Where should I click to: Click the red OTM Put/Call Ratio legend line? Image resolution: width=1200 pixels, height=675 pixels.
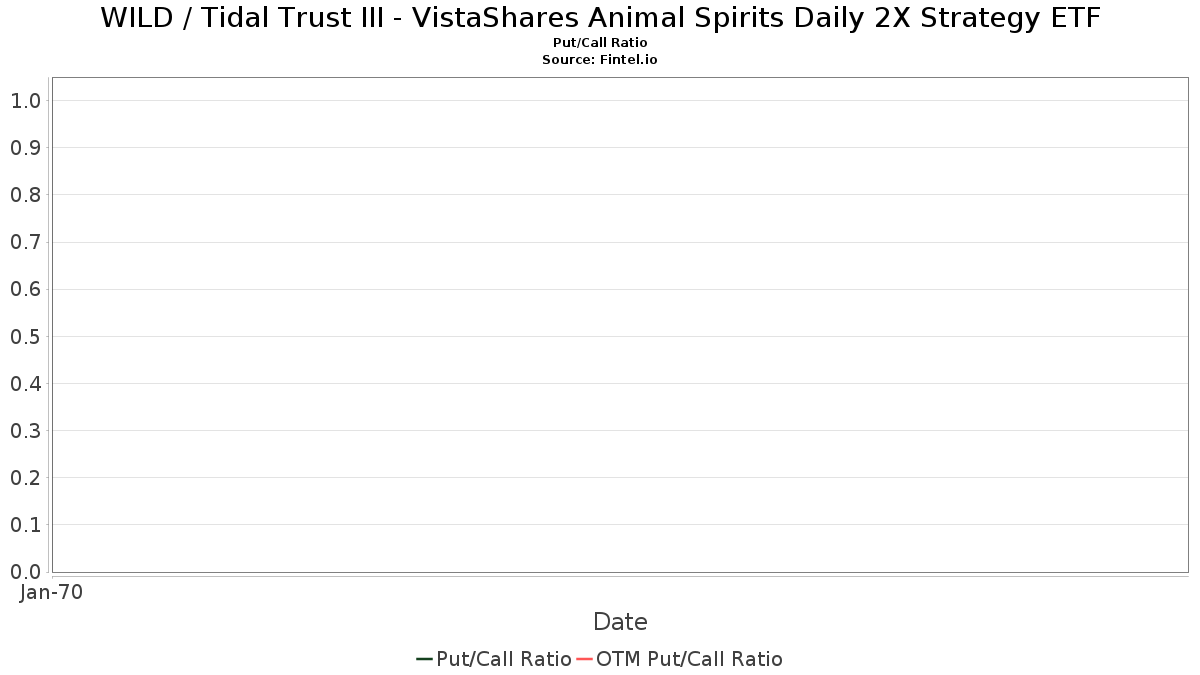coord(585,659)
